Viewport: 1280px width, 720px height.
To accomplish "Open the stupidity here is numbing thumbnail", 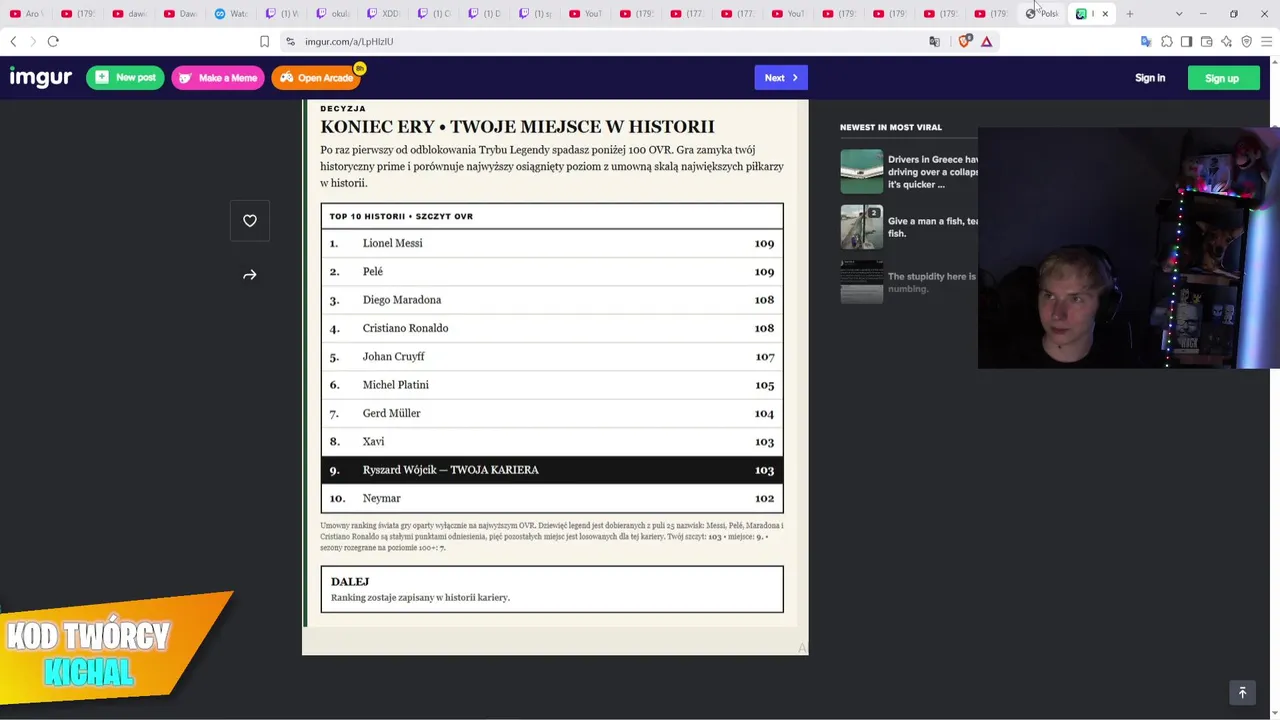I will click(861, 282).
